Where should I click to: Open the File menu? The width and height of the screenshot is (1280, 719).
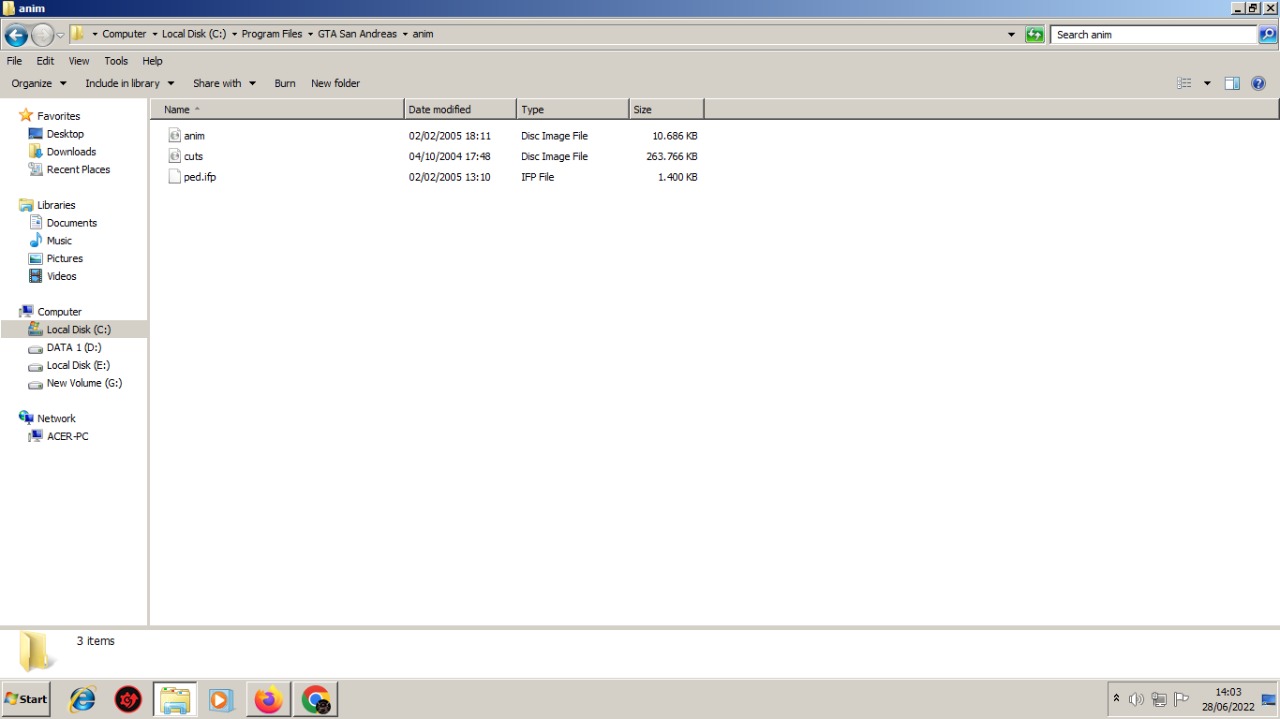pyautogui.click(x=14, y=61)
